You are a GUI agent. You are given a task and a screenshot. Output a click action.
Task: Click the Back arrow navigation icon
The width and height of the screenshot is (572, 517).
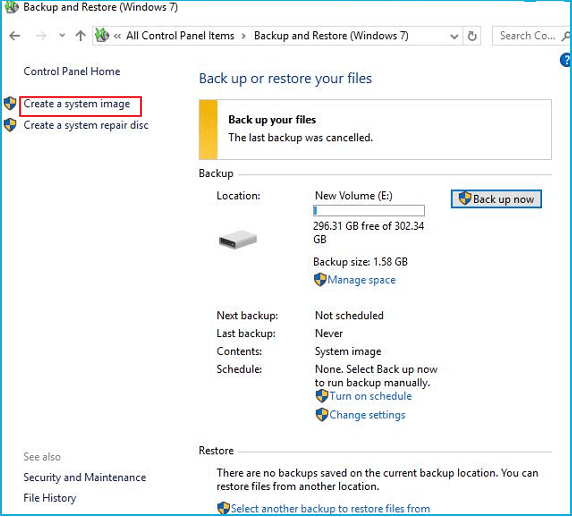click(x=15, y=36)
